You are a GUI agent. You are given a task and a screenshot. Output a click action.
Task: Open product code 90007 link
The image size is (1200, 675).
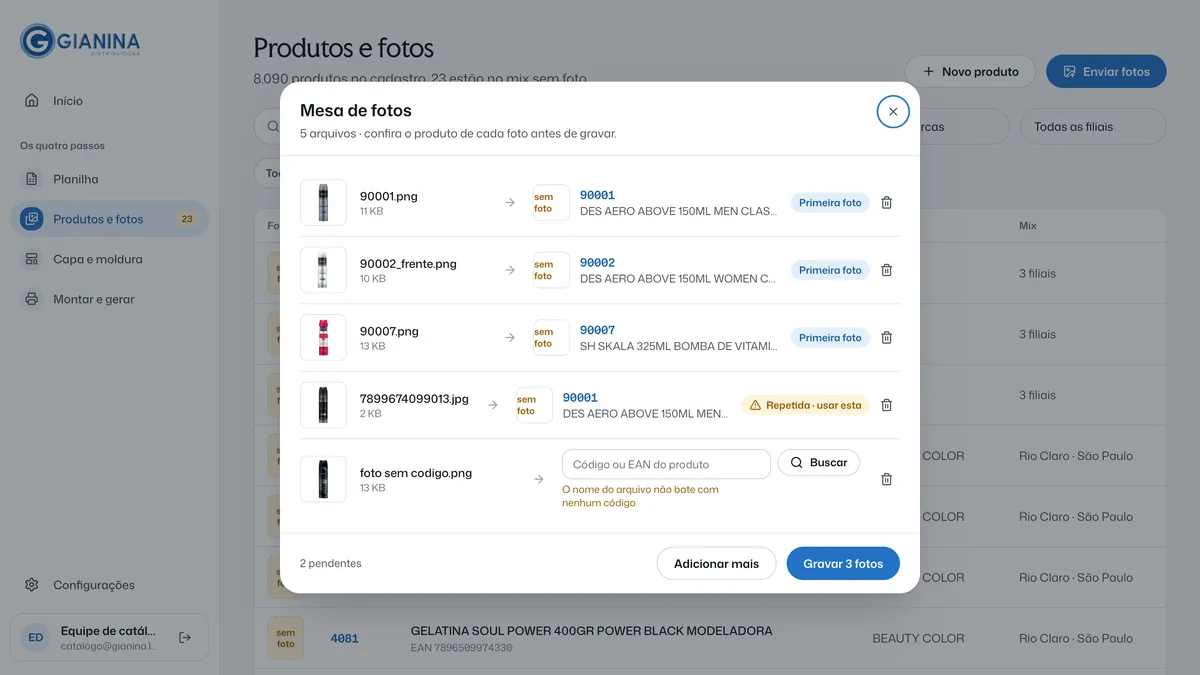[597, 330]
